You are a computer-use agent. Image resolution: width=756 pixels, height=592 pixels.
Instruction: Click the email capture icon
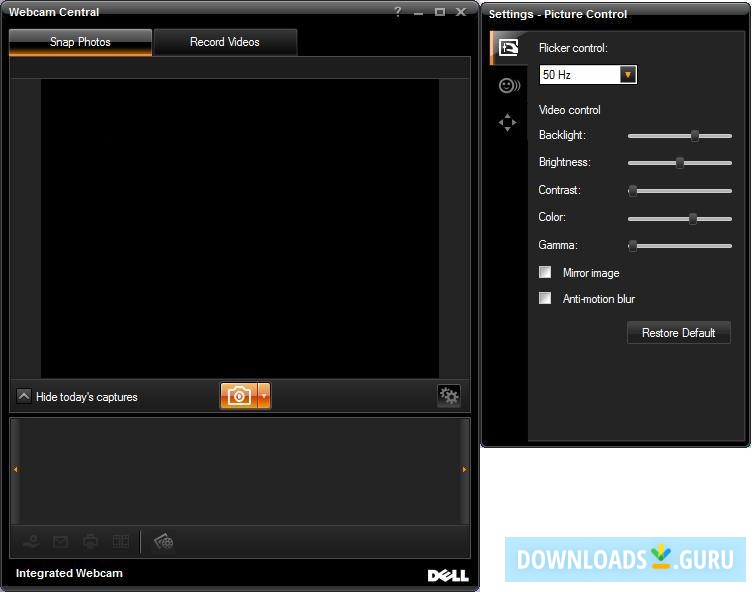tap(61, 542)
